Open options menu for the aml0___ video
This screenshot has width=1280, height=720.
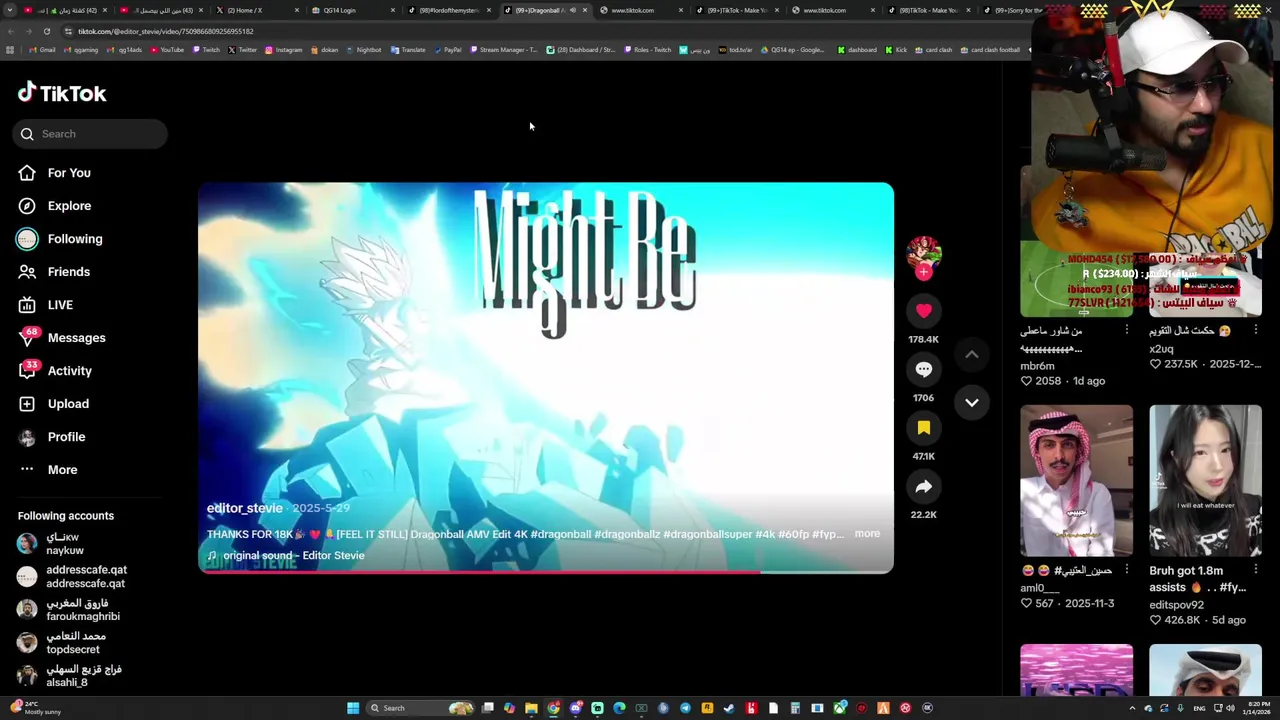(1126, 570)
